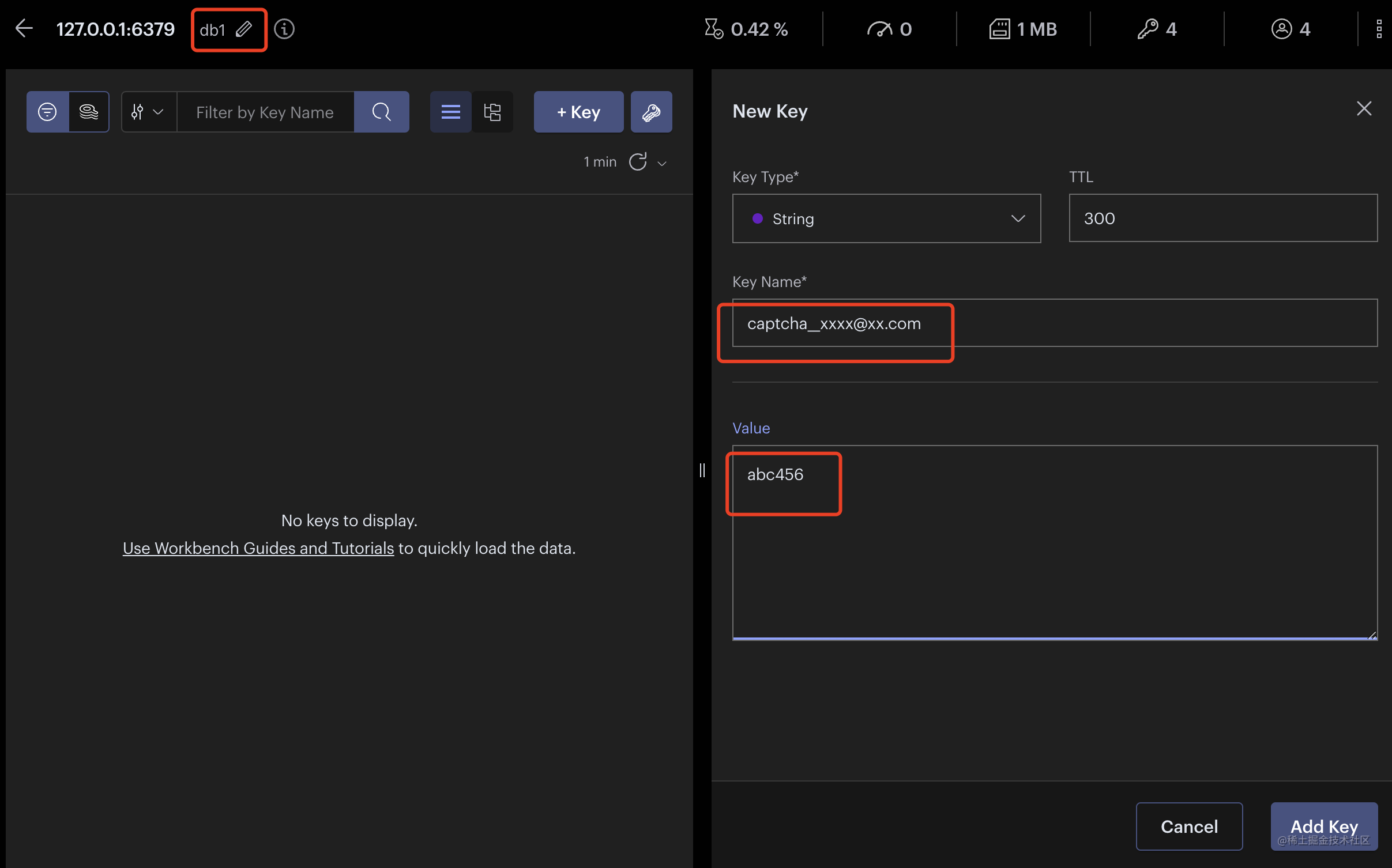The width and height of the screenshot is (1392, 868).
Task: Open Workbench Guides and Tutorials link
Action: (258, 548)
